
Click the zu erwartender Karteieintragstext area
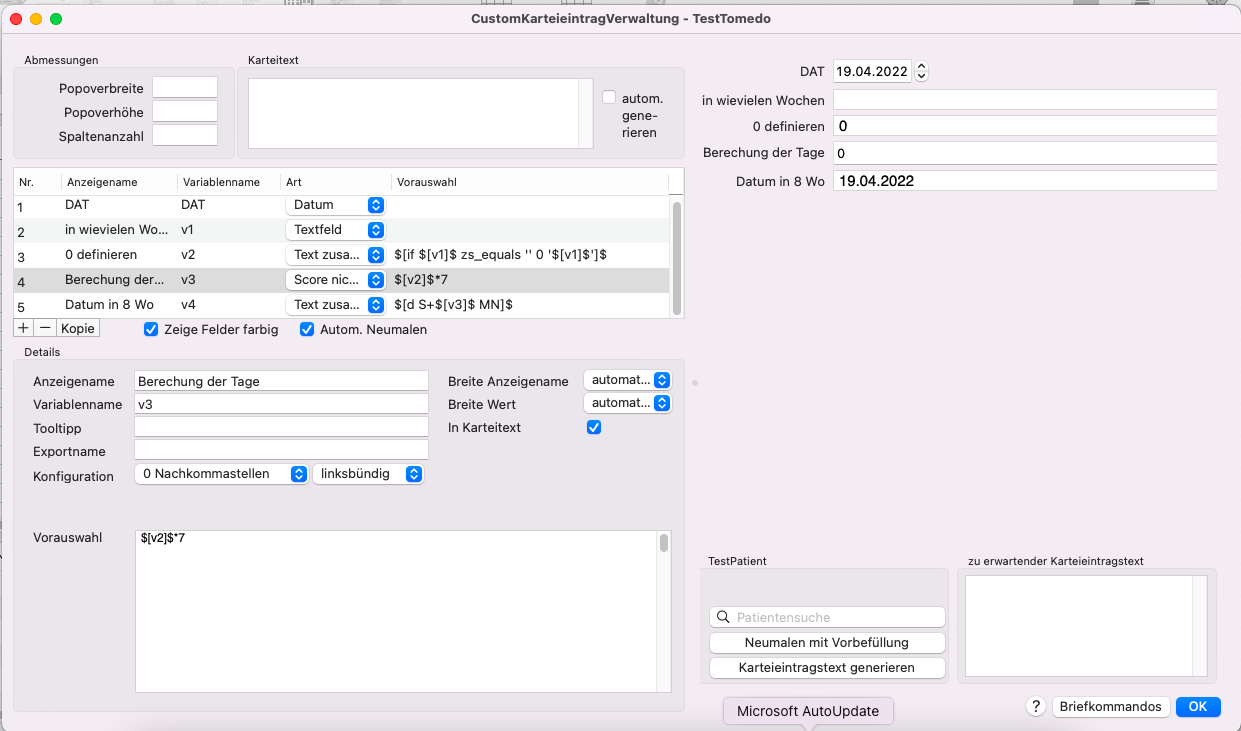point(1079,626)
